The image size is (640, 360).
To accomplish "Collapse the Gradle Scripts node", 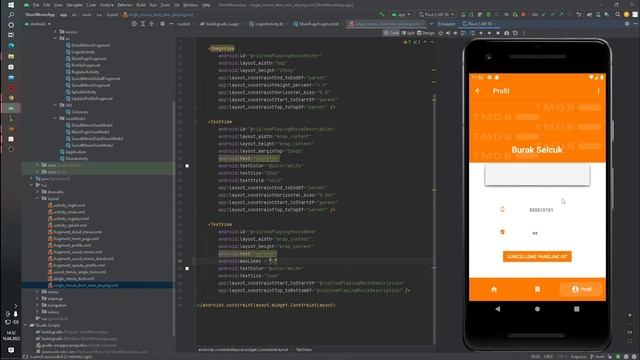I will 26,325.
